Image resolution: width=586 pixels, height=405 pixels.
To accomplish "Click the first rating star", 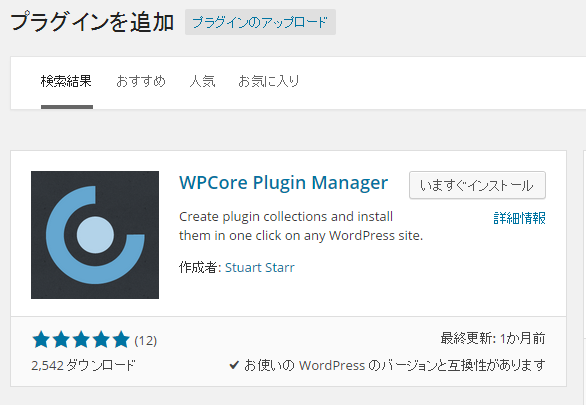I will point(41,340).
